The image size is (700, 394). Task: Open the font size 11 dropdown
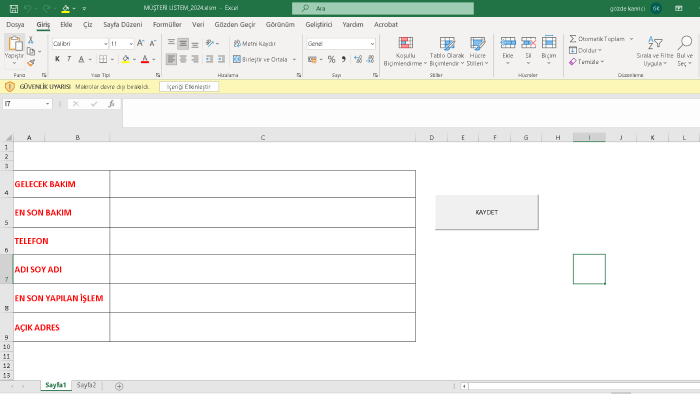(131, 44)
